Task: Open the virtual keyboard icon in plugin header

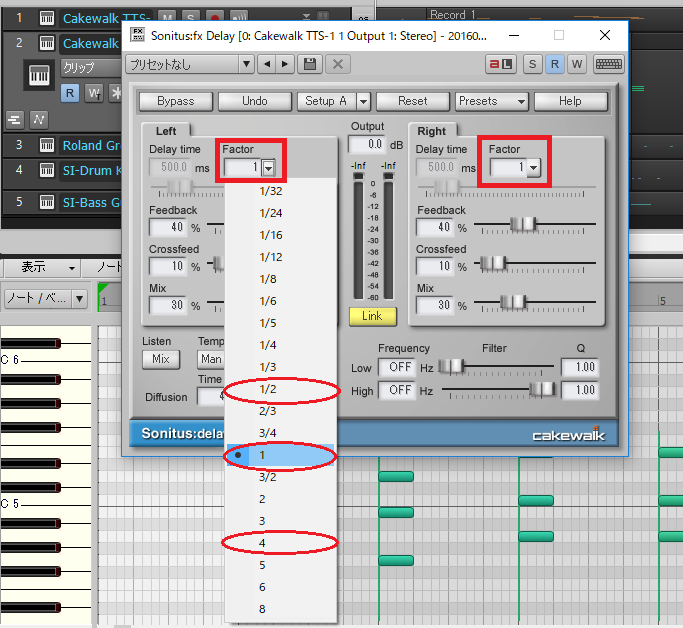Action: (x=609, y=64)
